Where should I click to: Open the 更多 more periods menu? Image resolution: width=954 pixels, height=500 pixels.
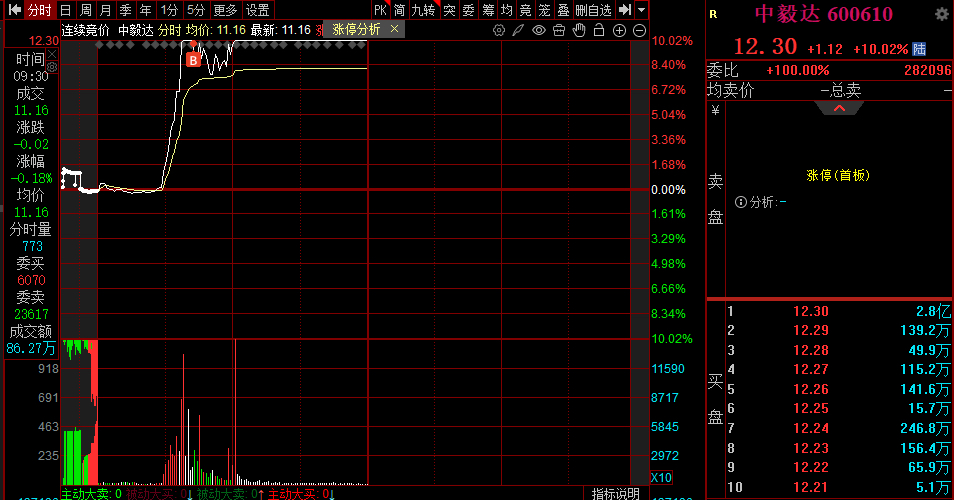pos(225,10)
